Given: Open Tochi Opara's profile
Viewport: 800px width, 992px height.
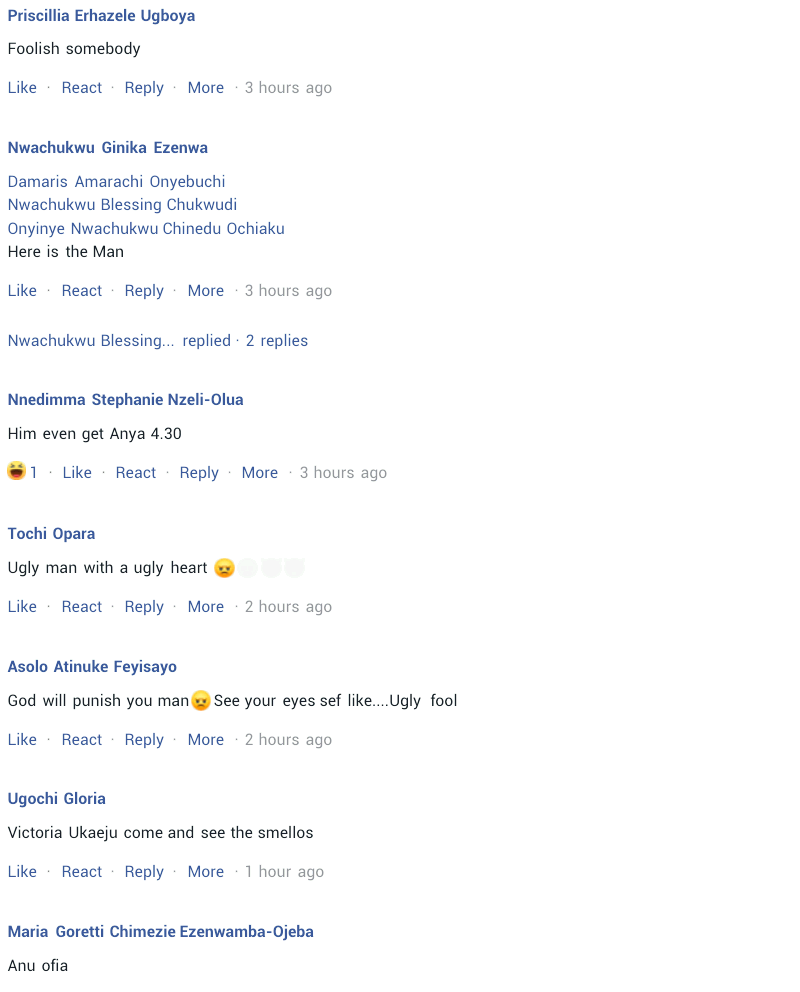Looking at the screenshot, I should point(51,534).
